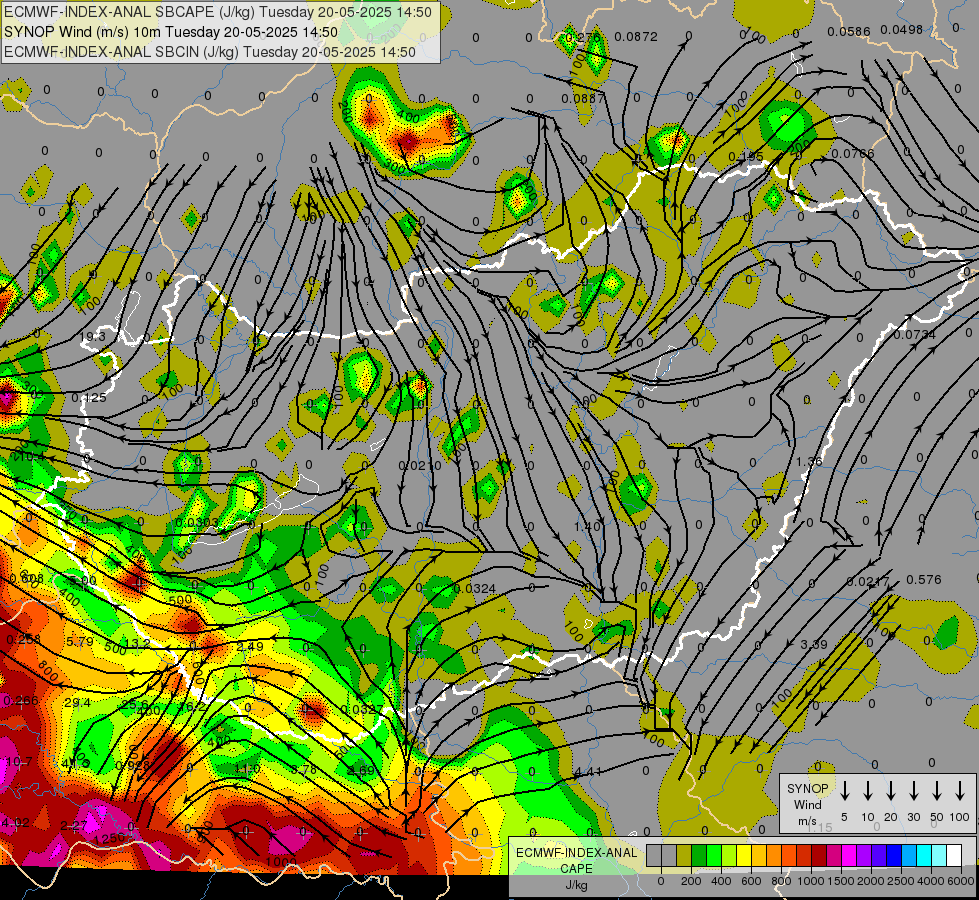Viewport: 979px width, 900px height.
Task: Click the SYNOP Wind m/s legend label
Action: click(807, 804)
